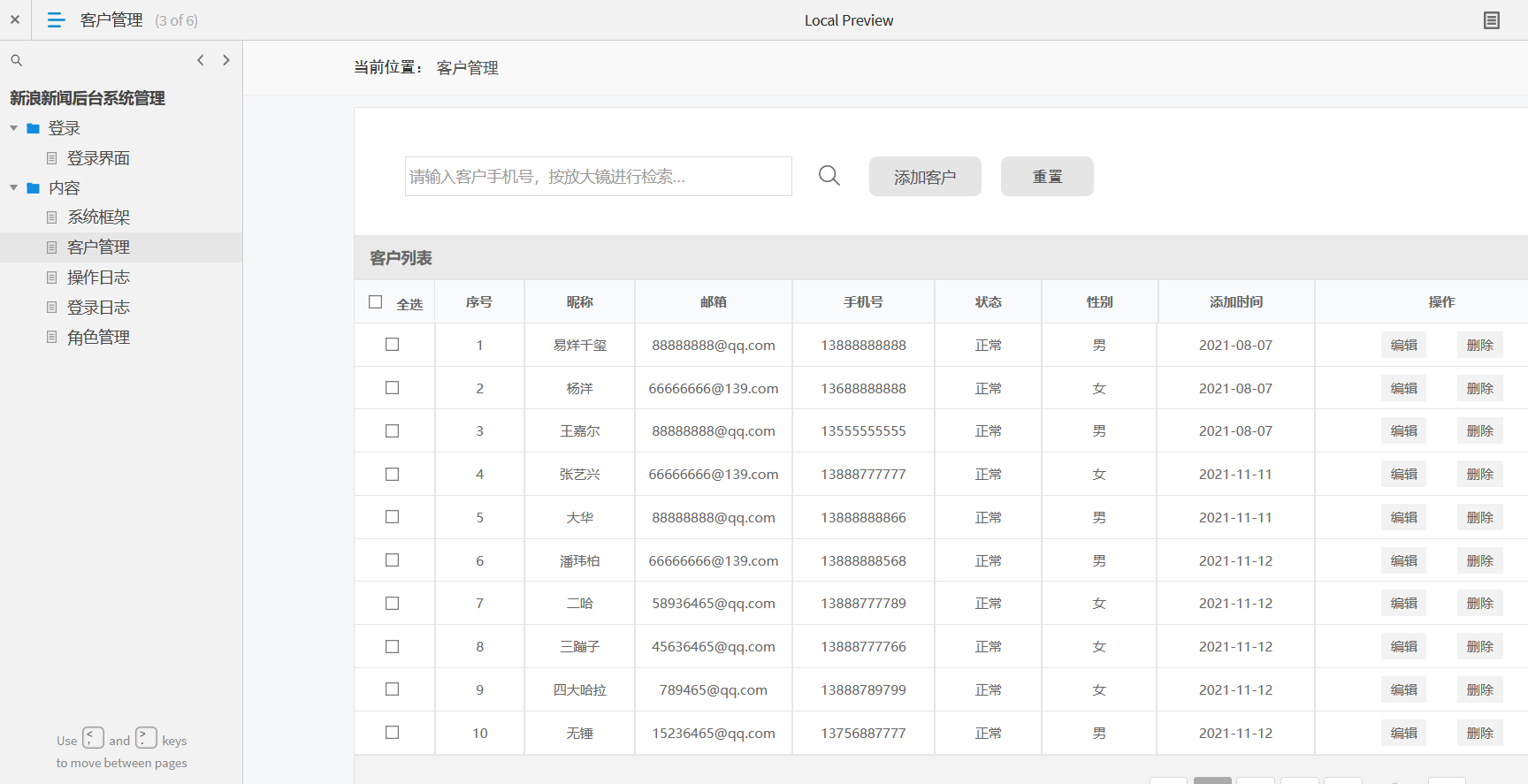Tick checkbox for row 2 杨洋
This screenshot has width=1528, height=784.
pos(393,388)
